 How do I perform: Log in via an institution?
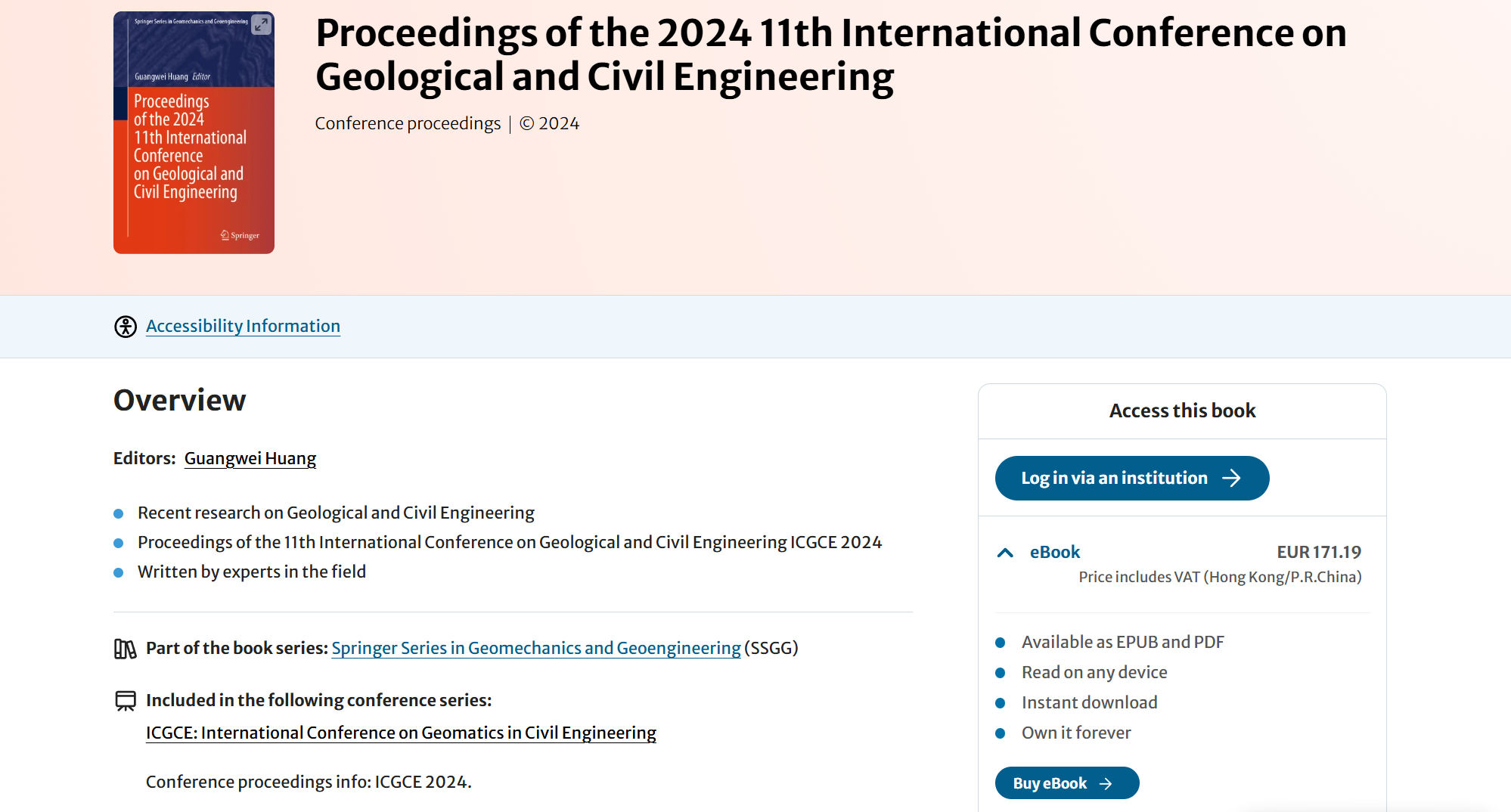1132,478
